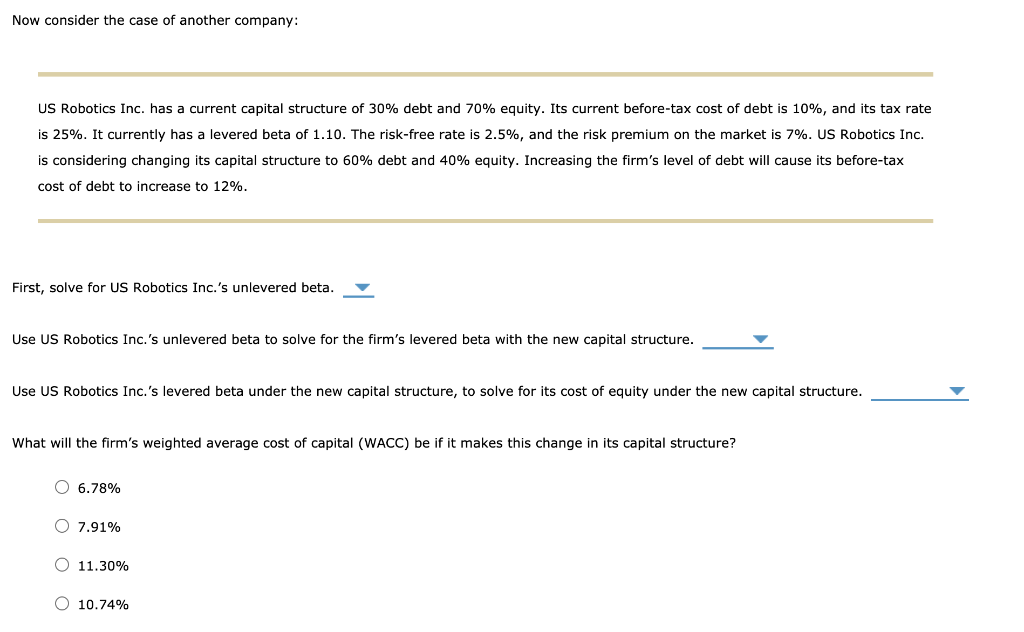Click the radio circle beside 10.74%
The image size is (1024, 632).
click(x=61, y=604)
